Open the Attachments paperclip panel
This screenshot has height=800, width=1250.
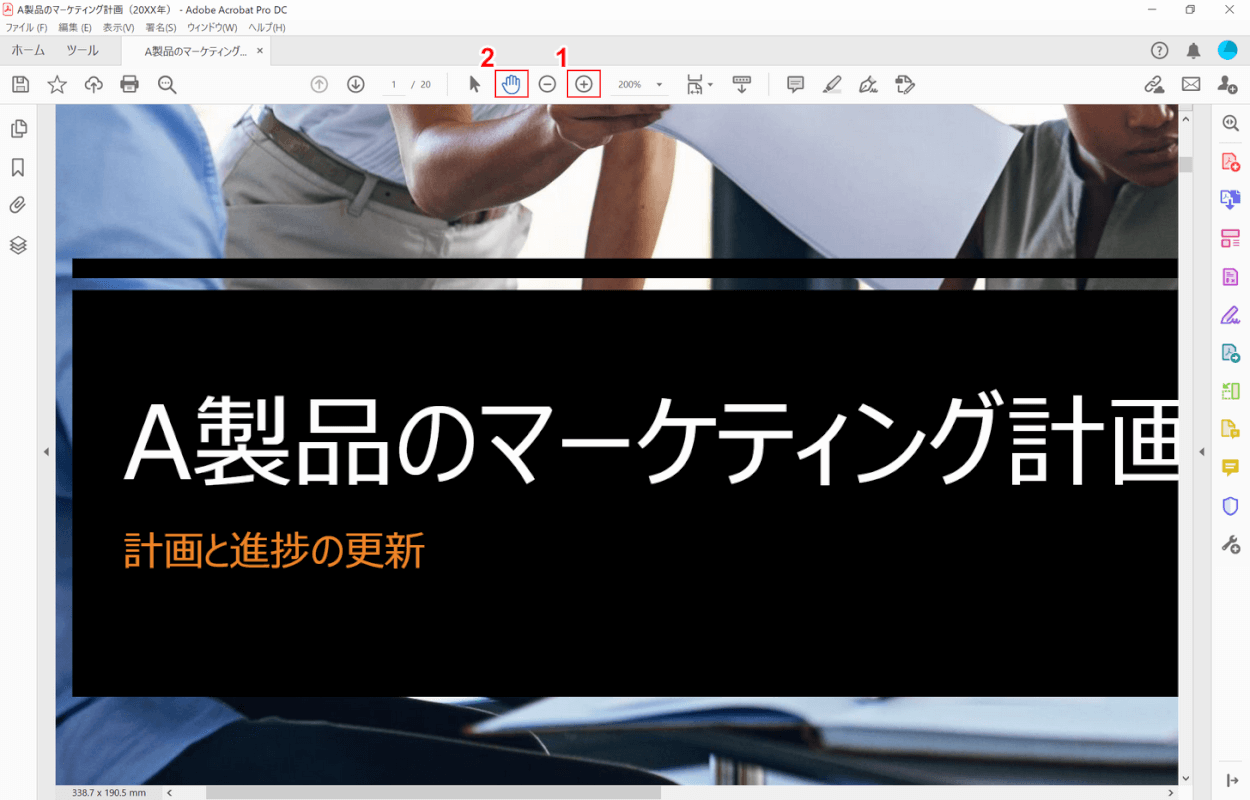point(18,206)
